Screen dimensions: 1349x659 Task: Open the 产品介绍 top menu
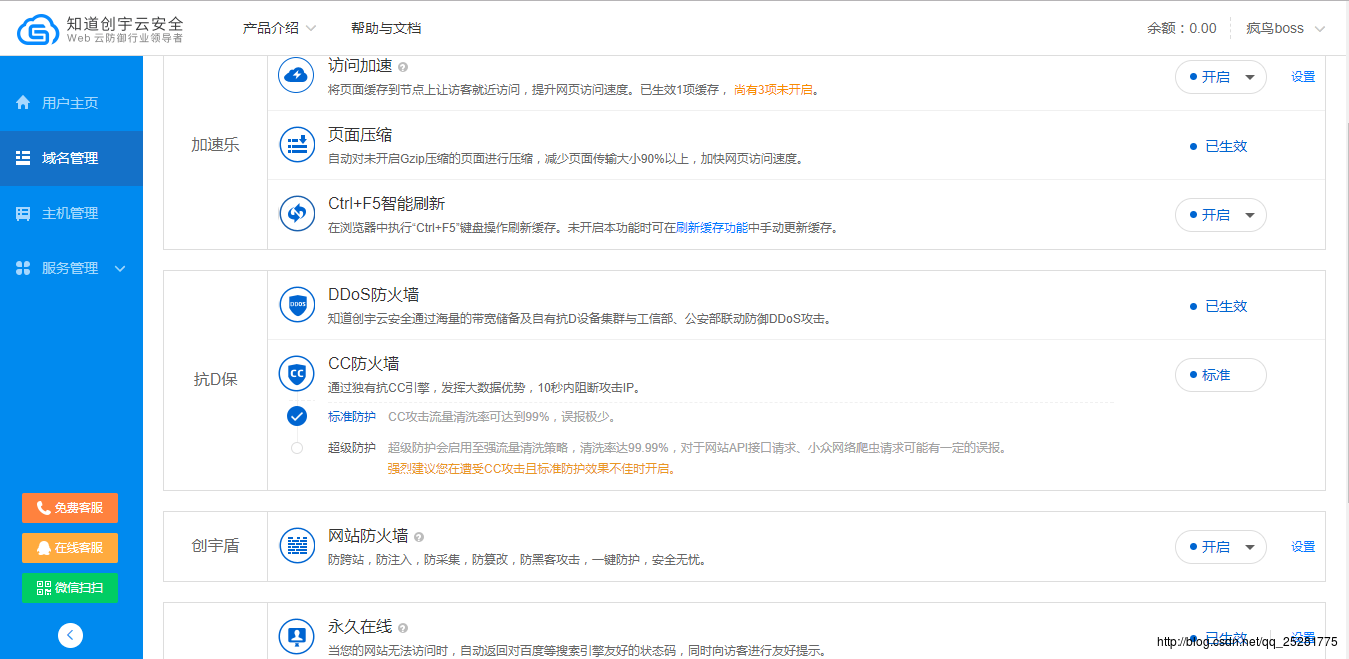click(279, 28)
